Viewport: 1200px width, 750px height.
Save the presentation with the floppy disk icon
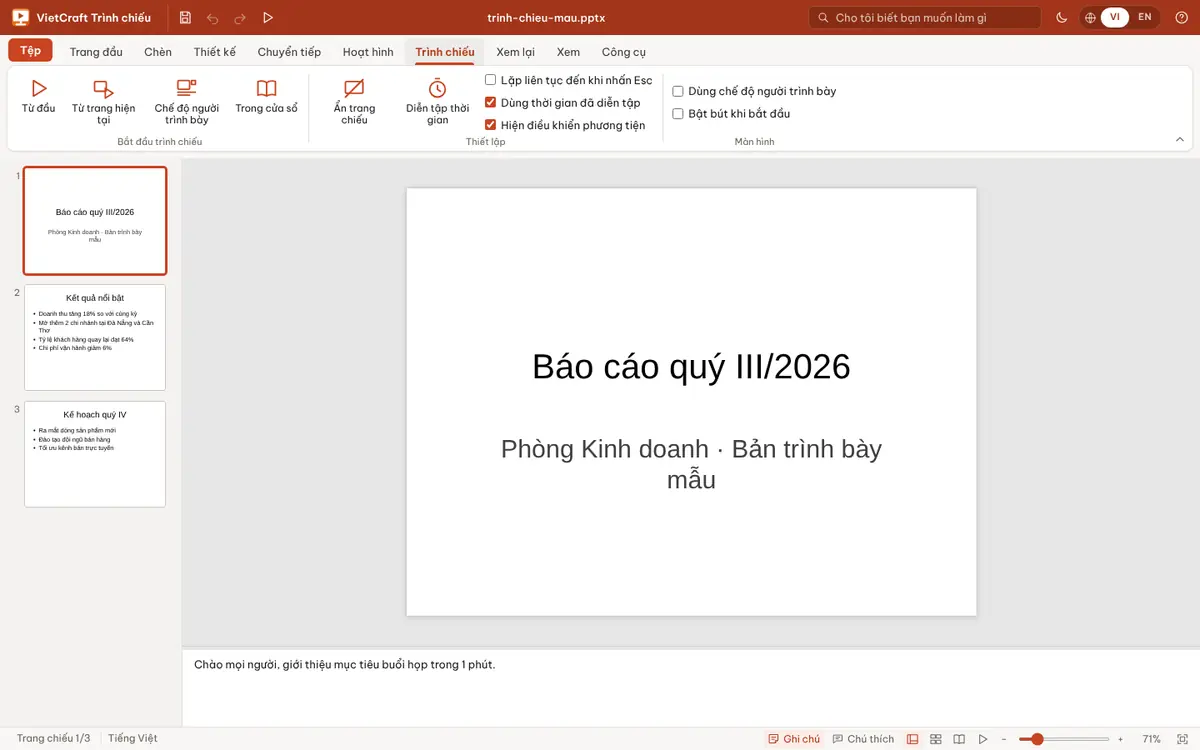(x=186, y=17)
